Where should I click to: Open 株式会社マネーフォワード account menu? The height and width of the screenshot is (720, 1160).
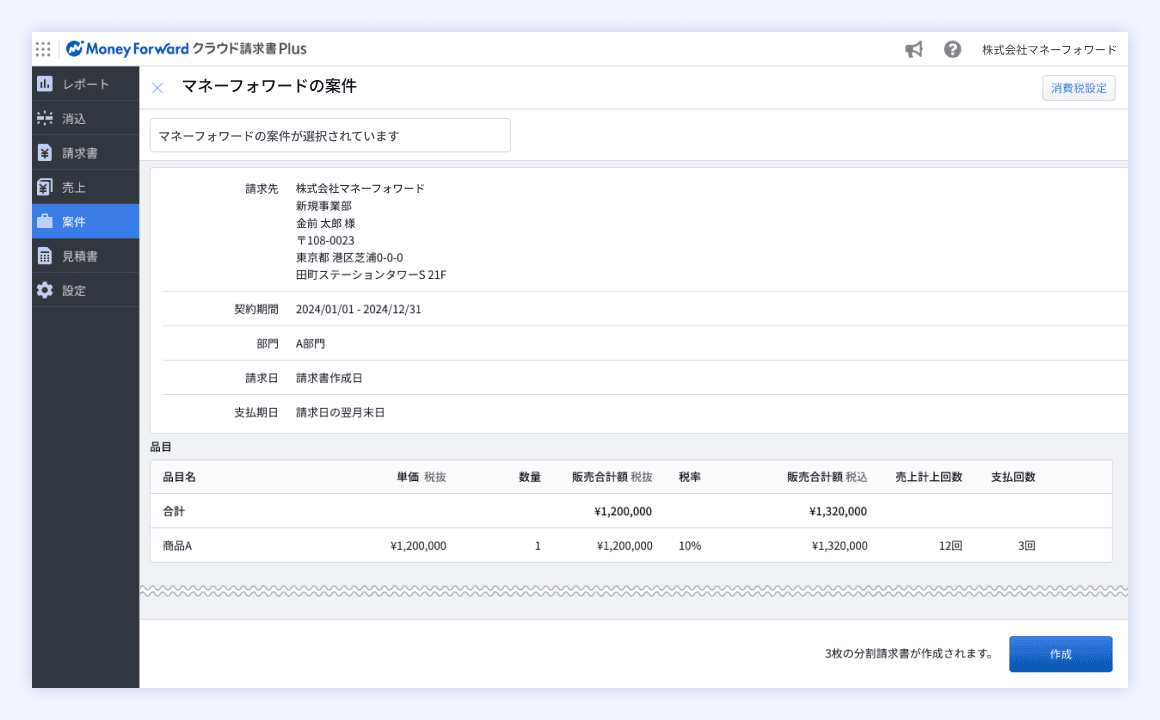point(1048,49)
